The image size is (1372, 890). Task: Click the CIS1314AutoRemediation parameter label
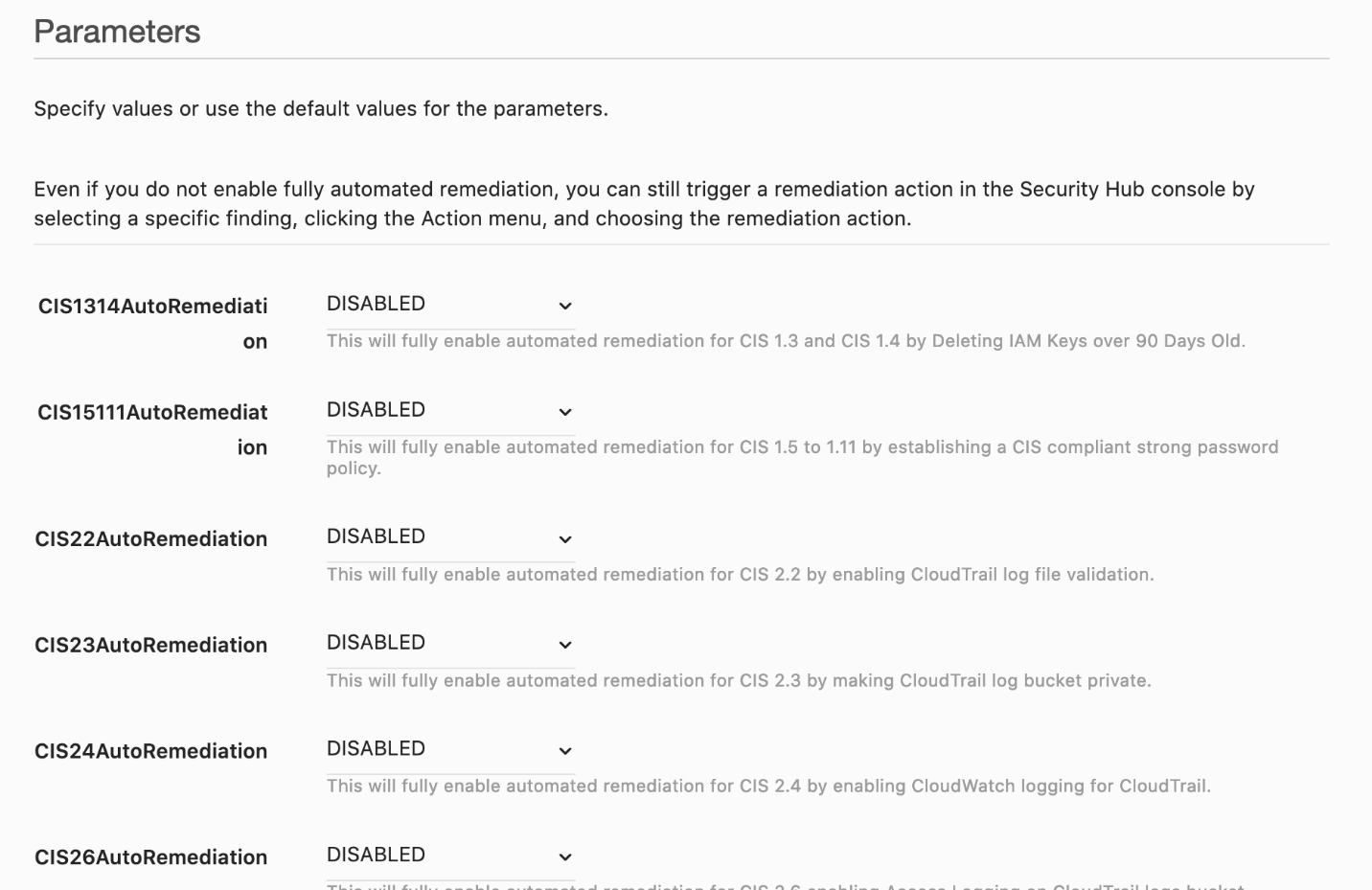151,321
